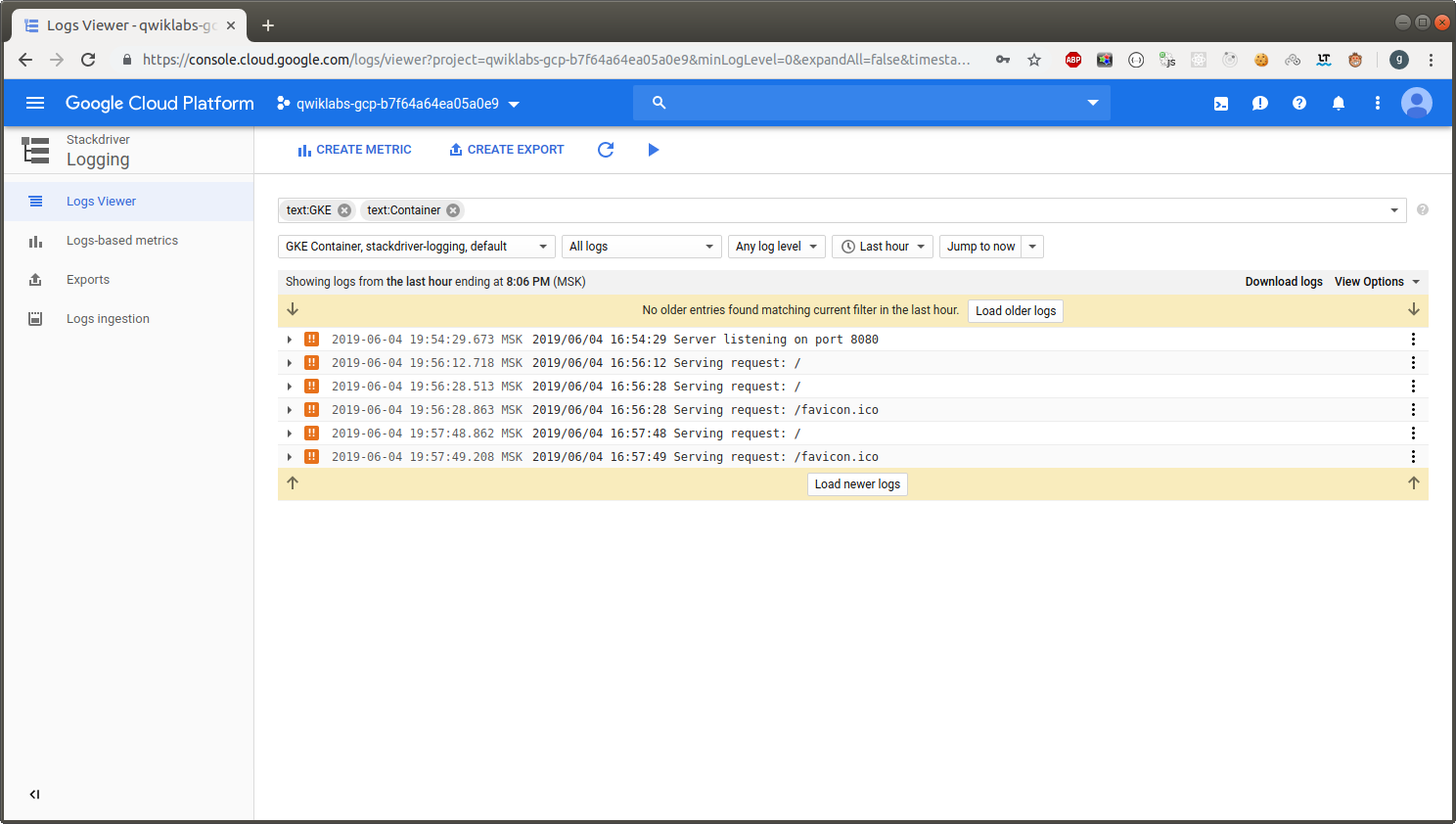This screenshot has height=824, width=1456.
Task: Open the Google Cloud navigation hamburger menu
Action: pyautogui.click(x=35, y=103)
